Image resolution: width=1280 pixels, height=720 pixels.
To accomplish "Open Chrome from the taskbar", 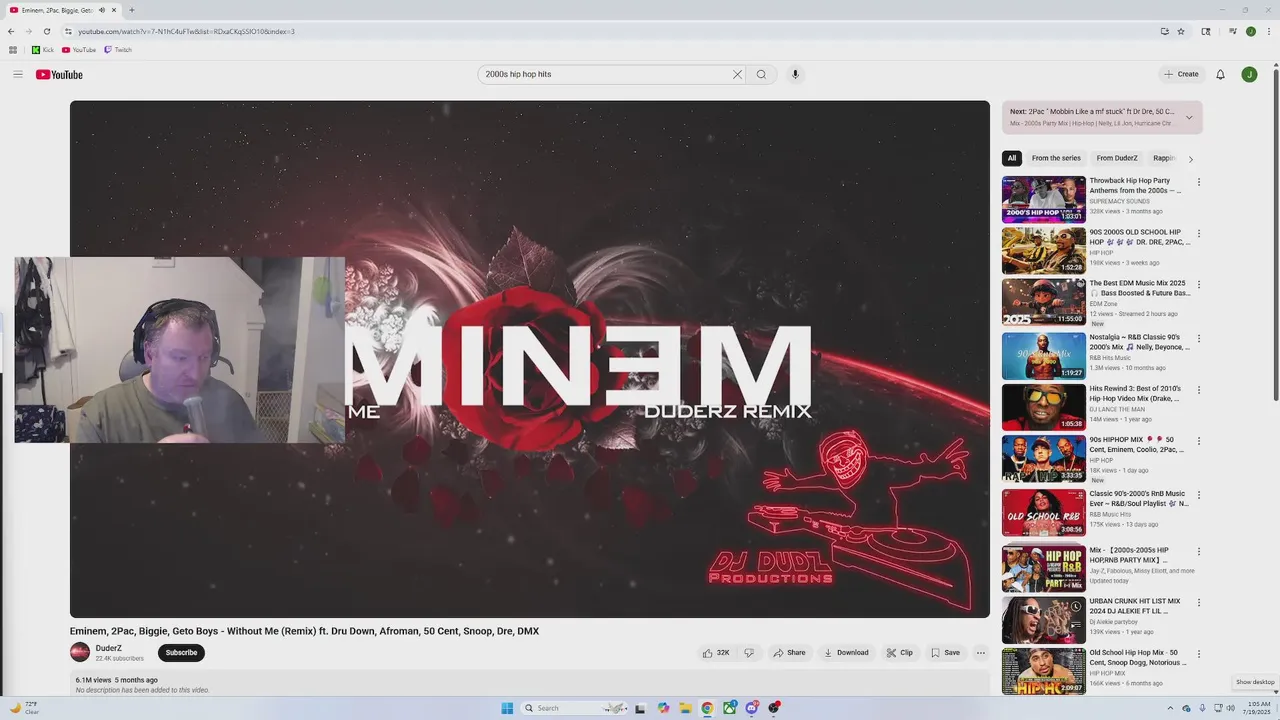I will pos(707,708).
